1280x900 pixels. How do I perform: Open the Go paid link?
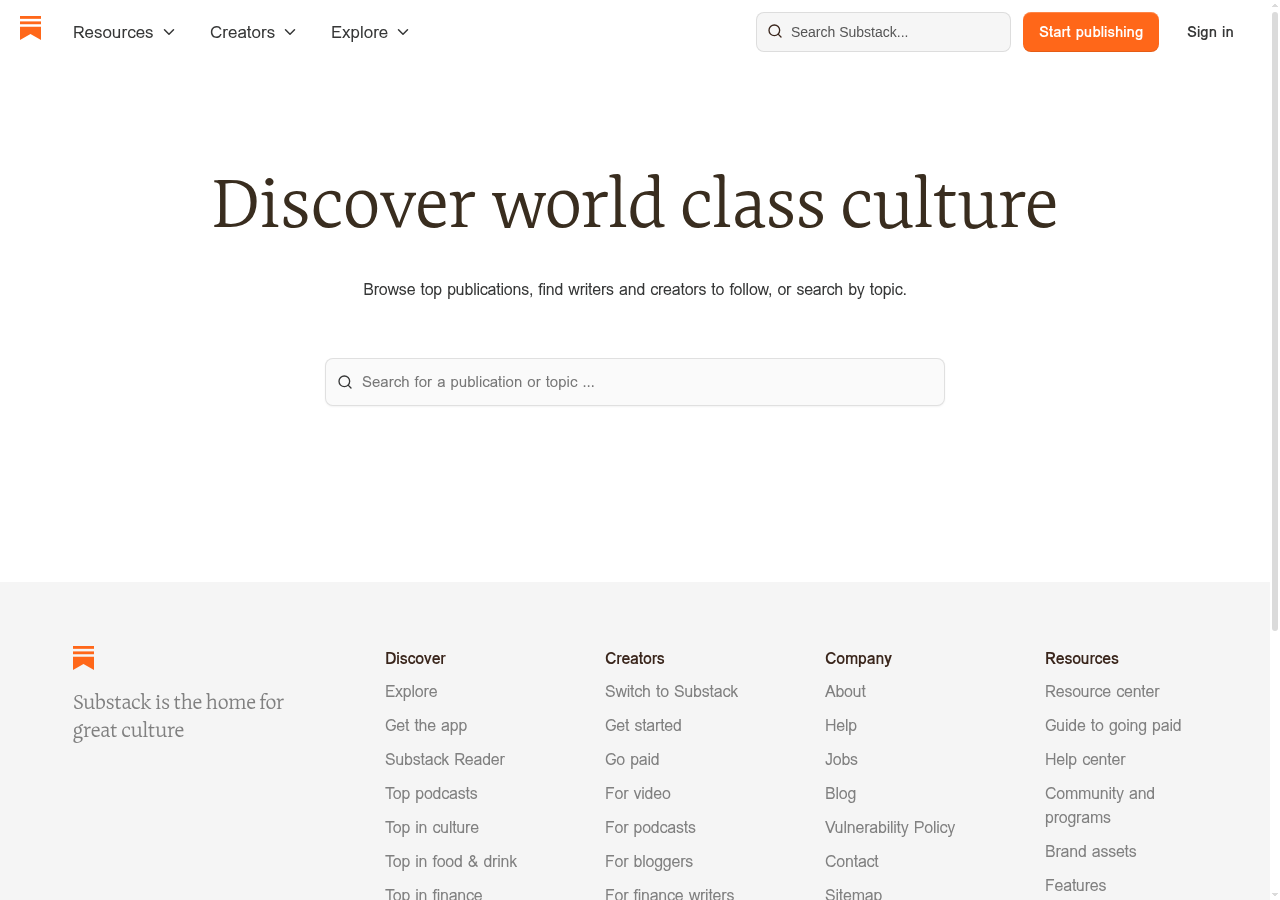click(x=632, y=759)
